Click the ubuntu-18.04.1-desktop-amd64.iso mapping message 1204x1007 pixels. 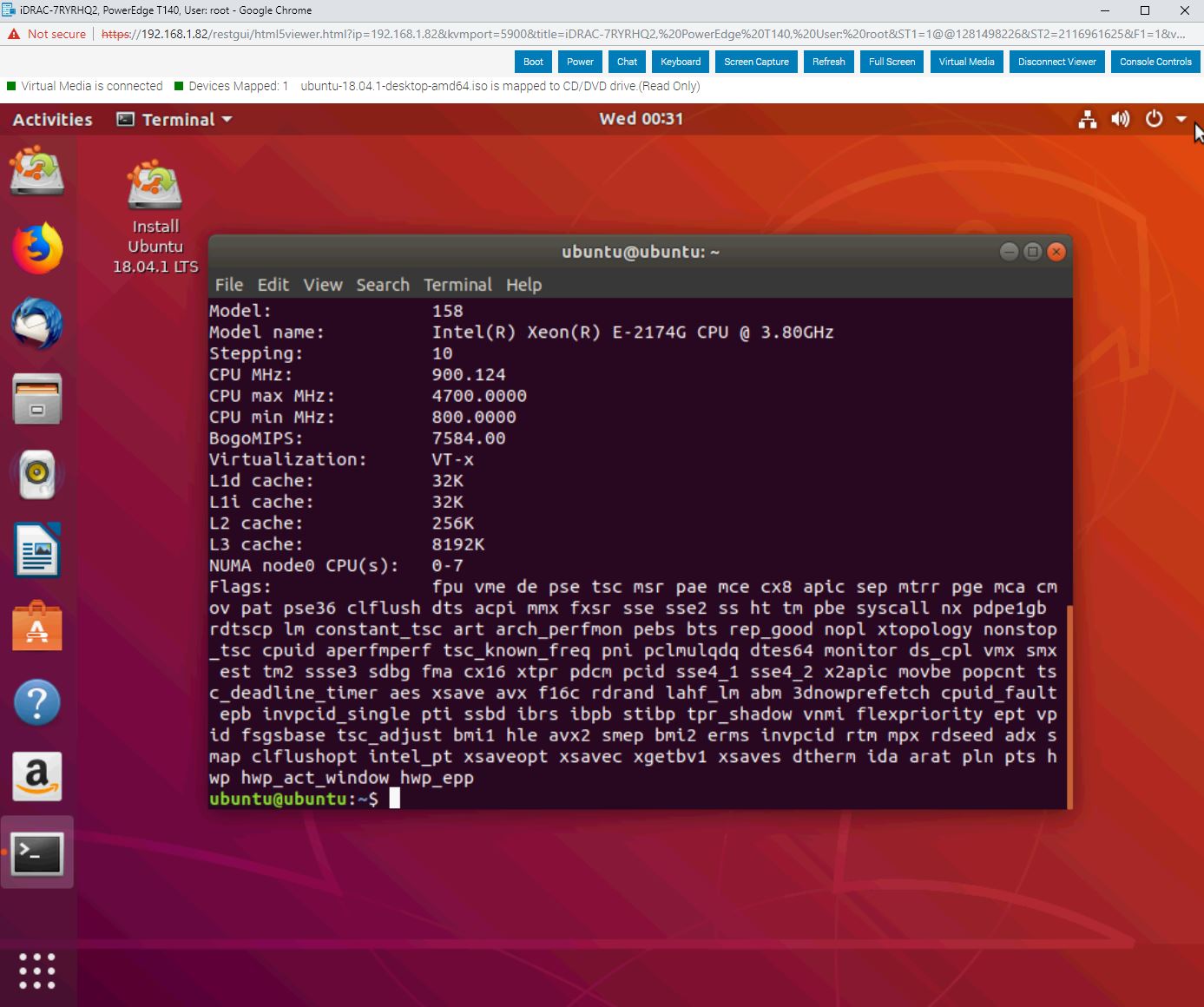pos(500,86)
